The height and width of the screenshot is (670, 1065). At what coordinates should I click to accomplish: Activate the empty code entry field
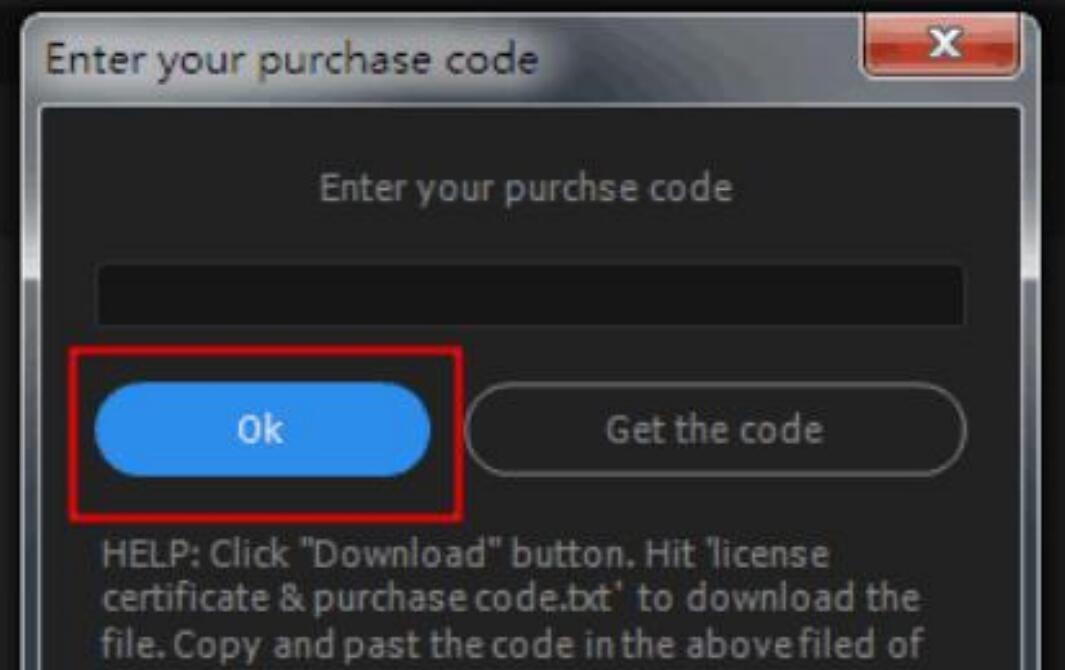pyautogui.click(x=530, y=295)
